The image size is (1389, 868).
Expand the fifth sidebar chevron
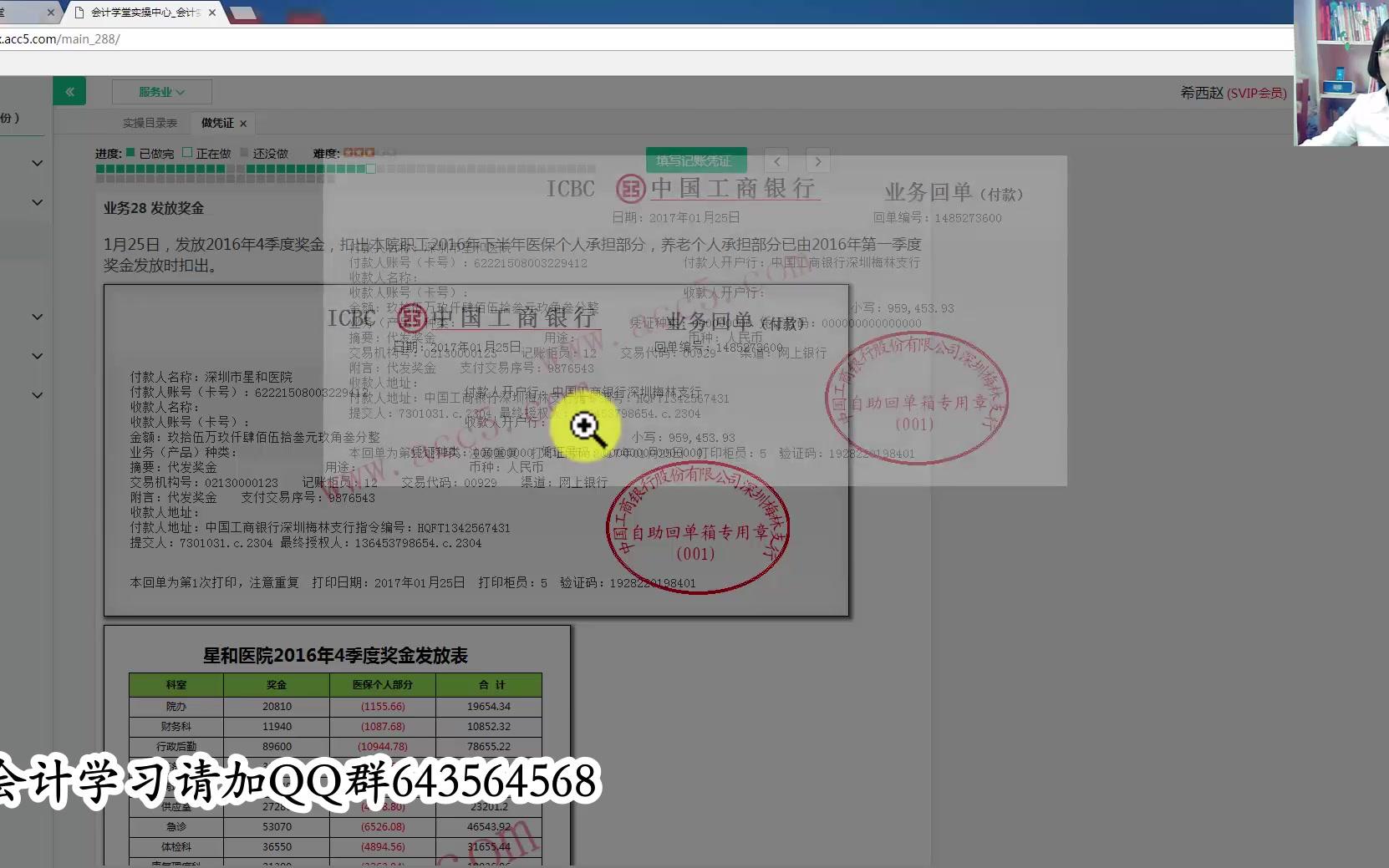37,395
